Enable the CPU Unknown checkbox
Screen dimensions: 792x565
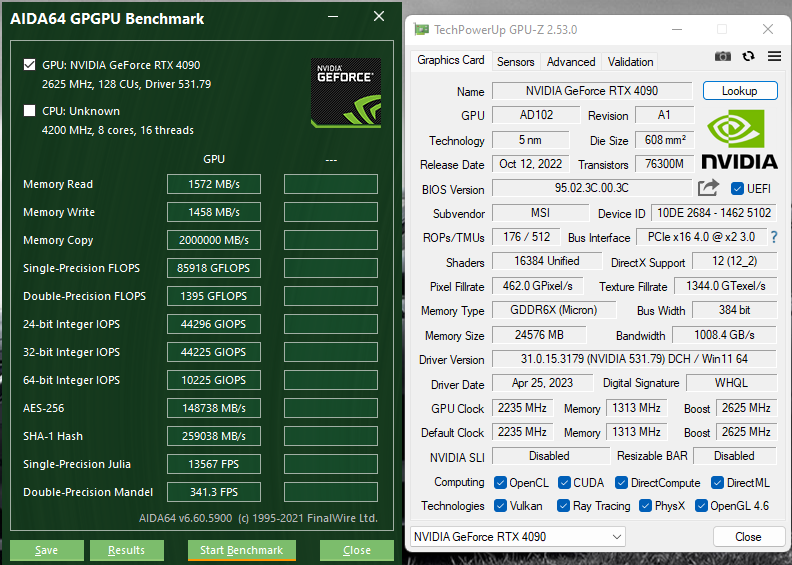[29, 111]
